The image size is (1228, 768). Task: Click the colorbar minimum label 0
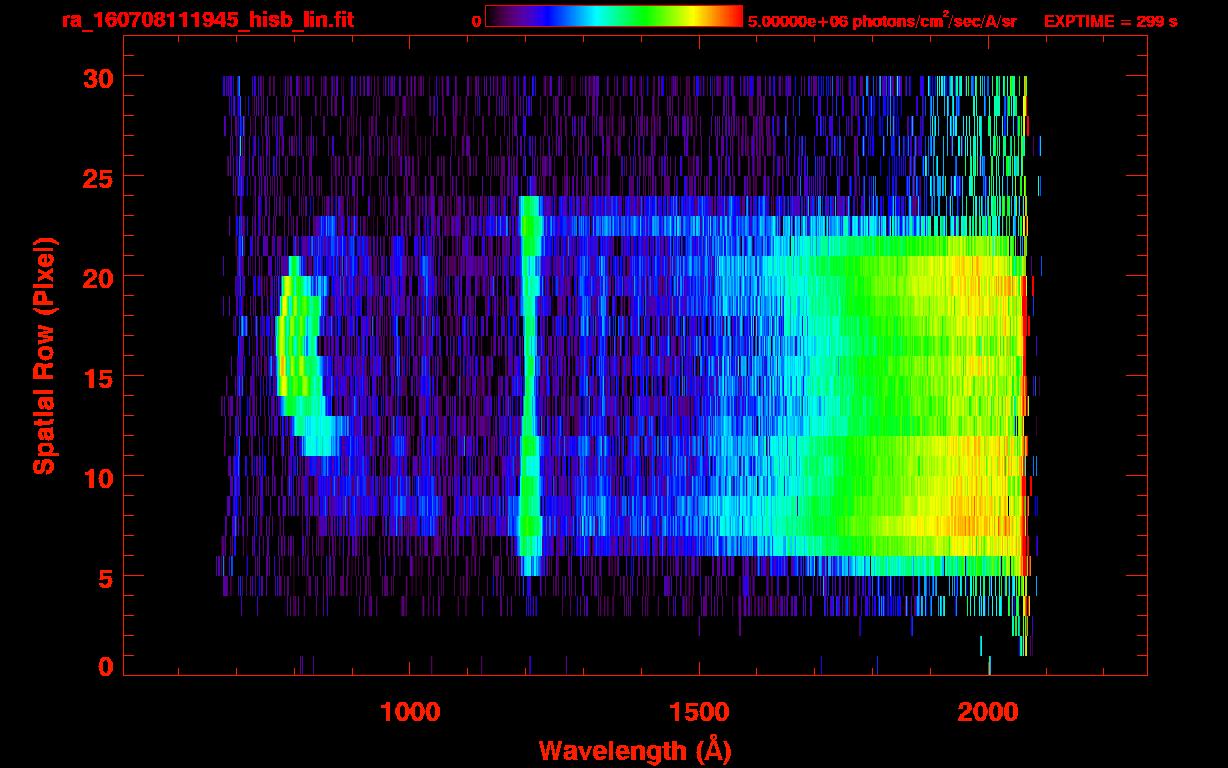coord(476,21)
